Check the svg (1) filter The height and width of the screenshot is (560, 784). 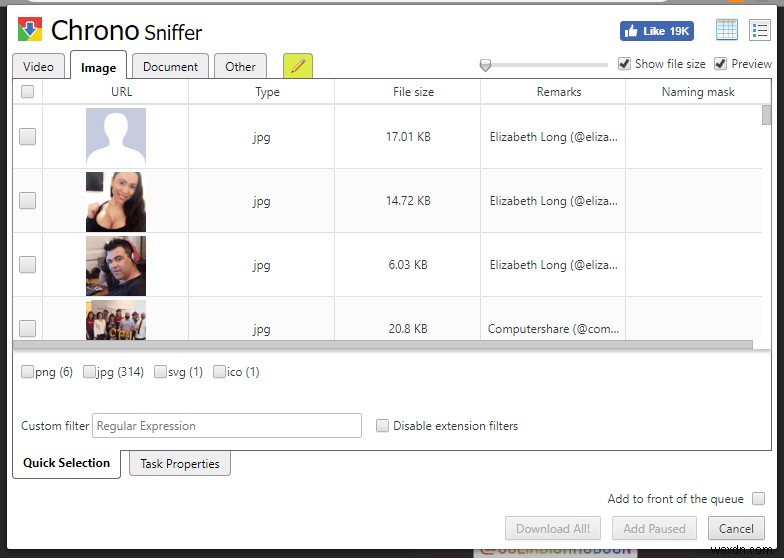click(x=160, y=372)
